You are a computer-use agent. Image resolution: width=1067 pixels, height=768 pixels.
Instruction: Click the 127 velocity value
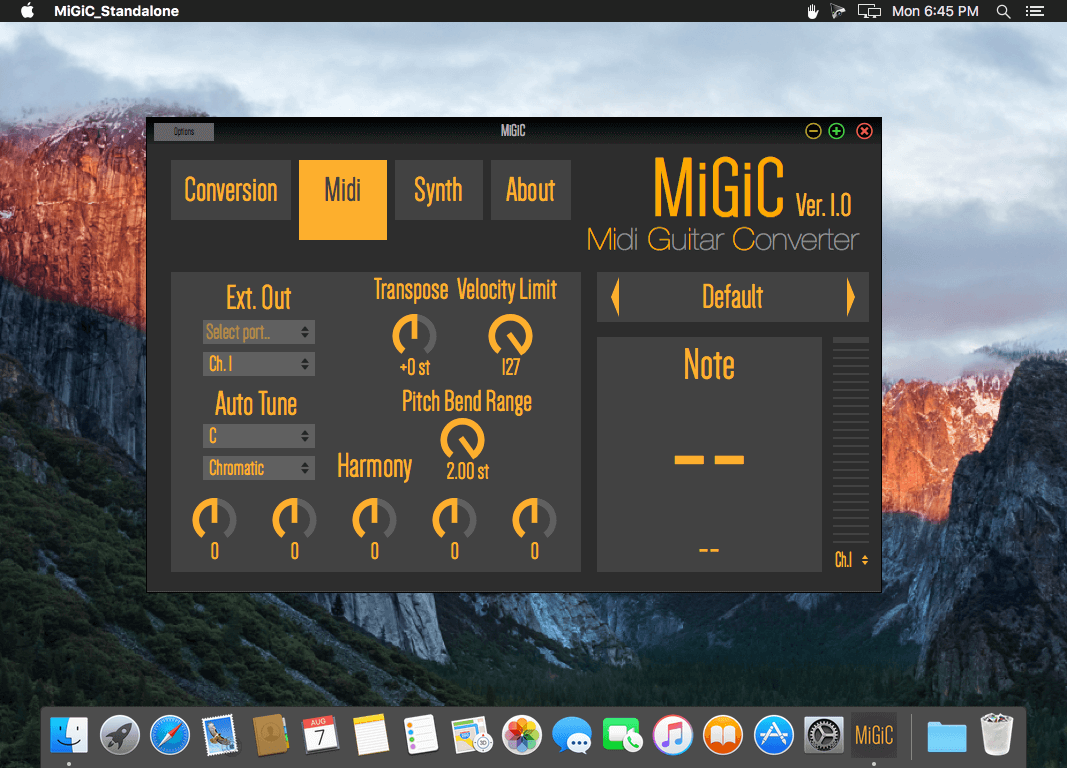(x=510, y=367)
